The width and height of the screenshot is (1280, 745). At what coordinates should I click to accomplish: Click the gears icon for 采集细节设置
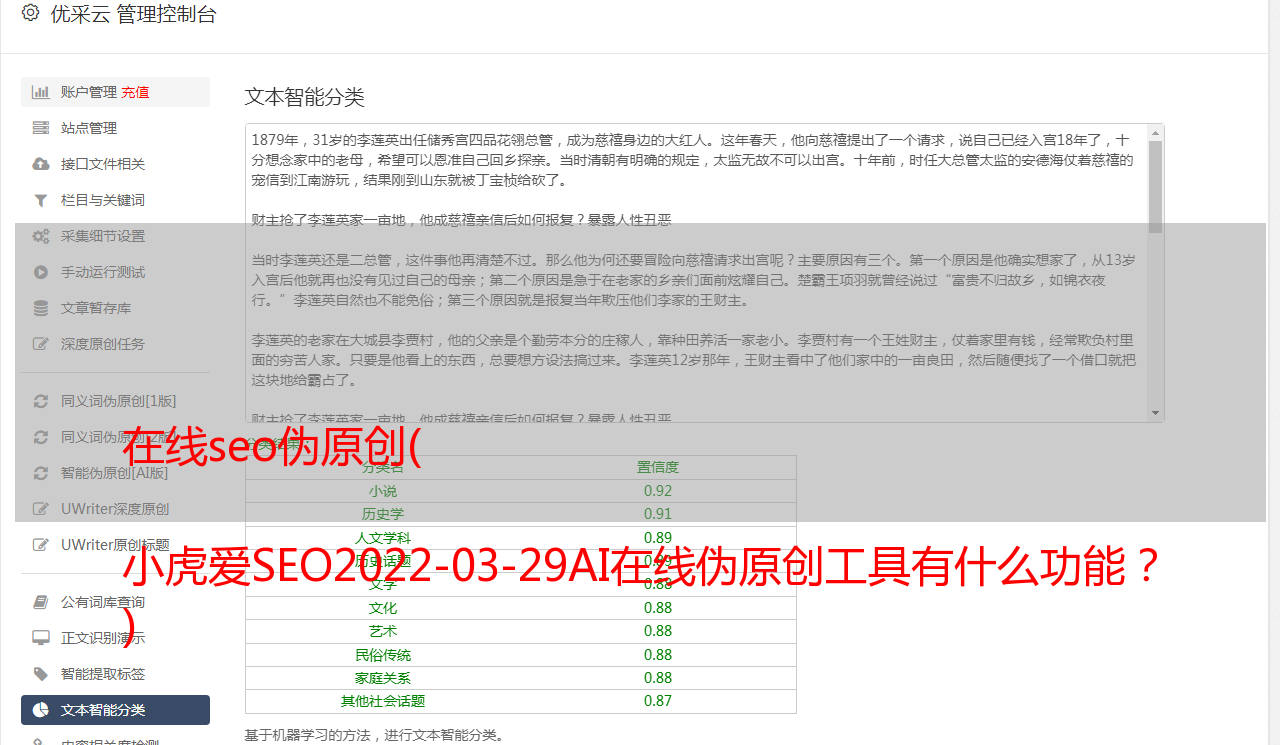(41, 236)
